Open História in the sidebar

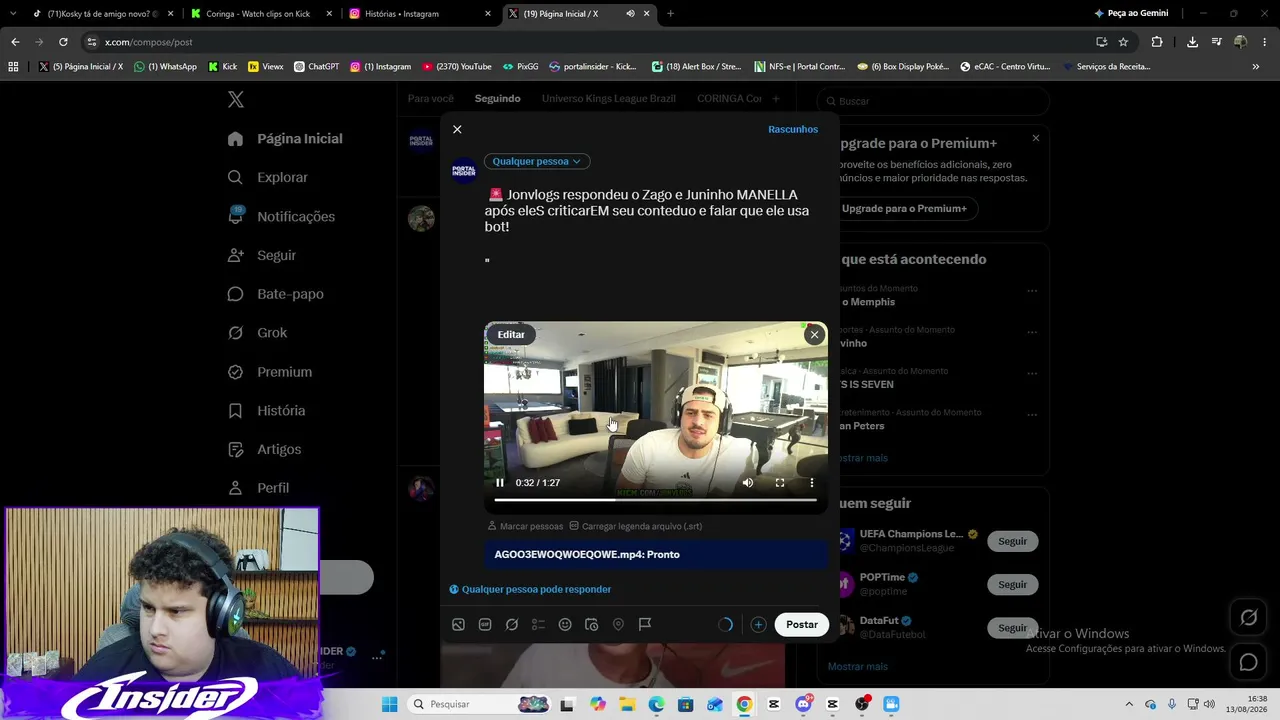click(266, 411)
